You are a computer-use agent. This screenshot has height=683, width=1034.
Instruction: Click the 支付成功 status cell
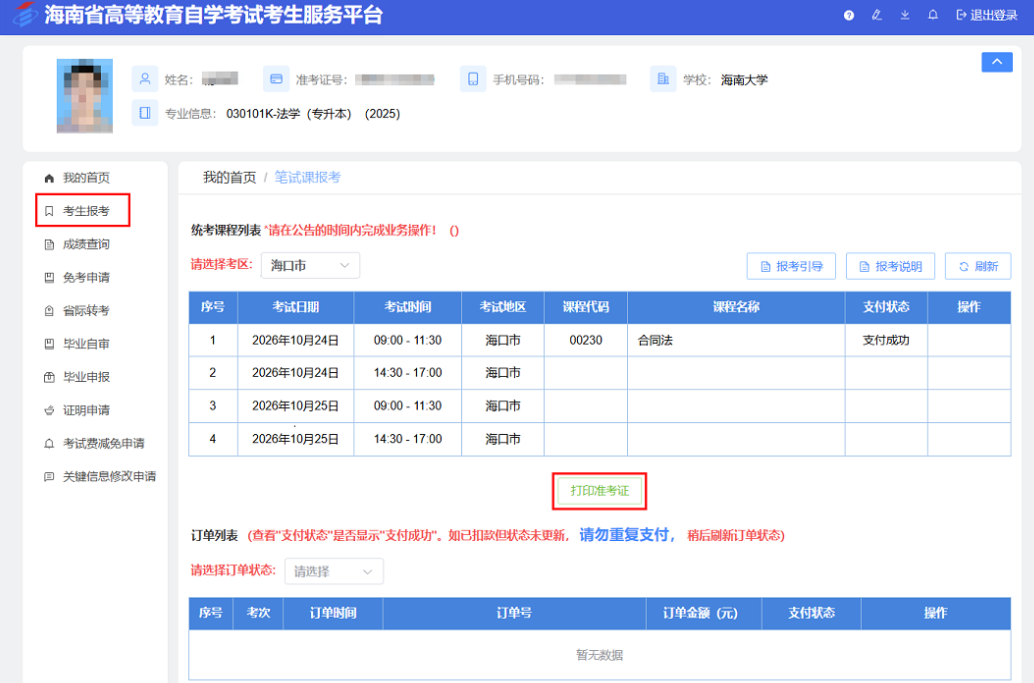point(886,340)
